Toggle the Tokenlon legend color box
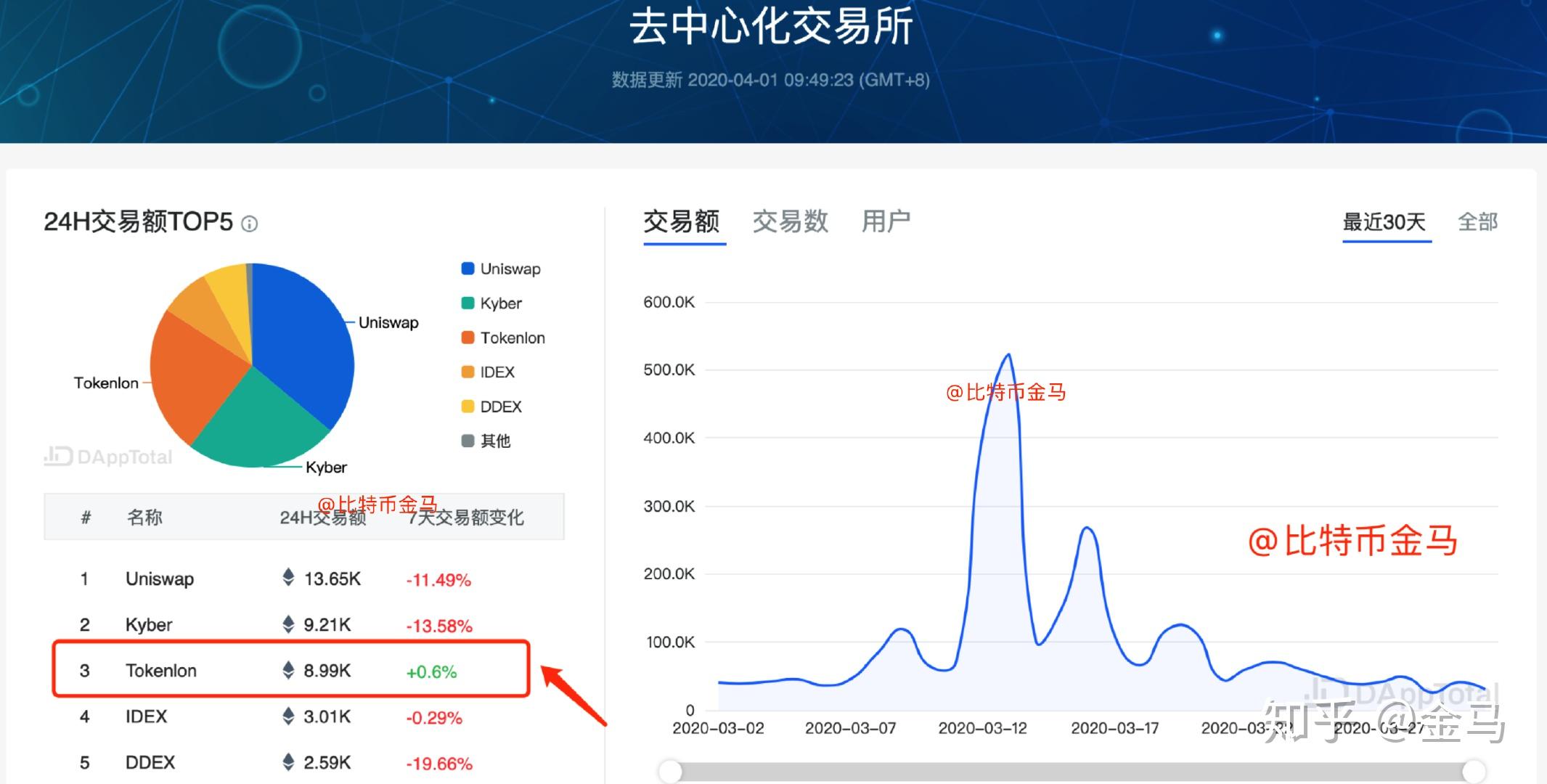This screenshot has height=784, width=1547. tap(468, 338)
